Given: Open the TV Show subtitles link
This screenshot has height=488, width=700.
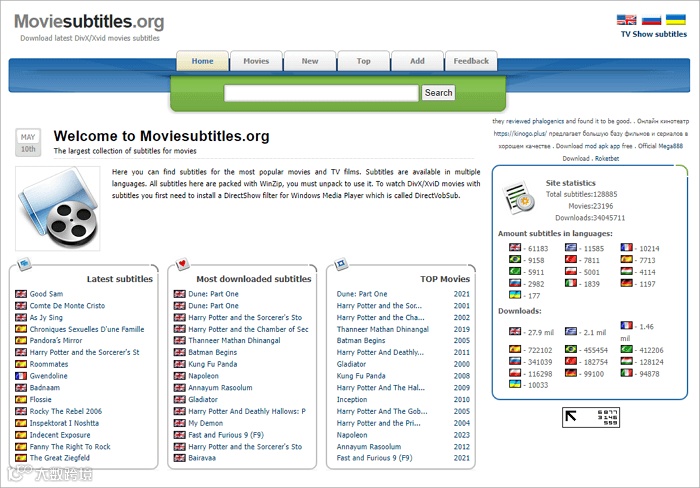Looking at the screenshot, I should pyautogui.click(x=654, y=34).
